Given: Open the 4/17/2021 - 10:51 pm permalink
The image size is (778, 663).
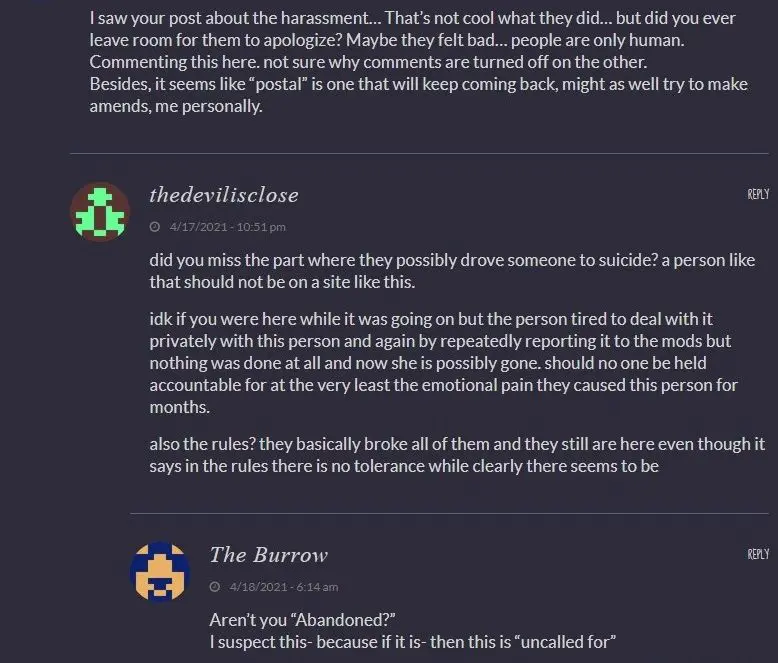Looking at the screenshot, I should (x=228, y=227).
